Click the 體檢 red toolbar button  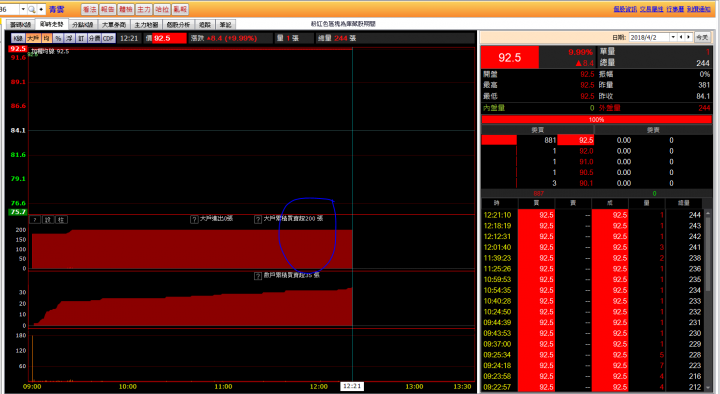click(x=126, y=9)
